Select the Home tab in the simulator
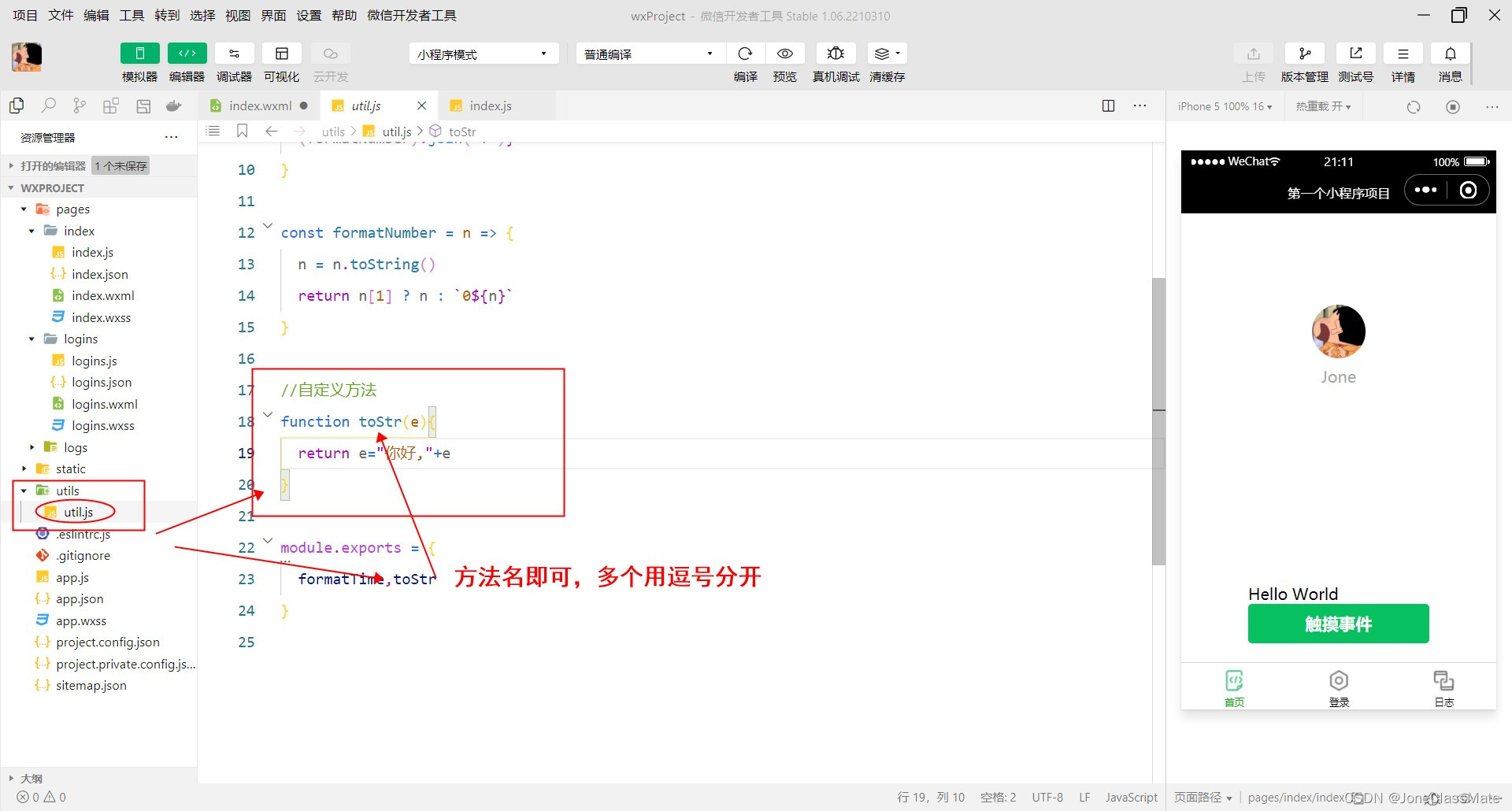Screen dimensions: 1512x811 coord(1234,688)
